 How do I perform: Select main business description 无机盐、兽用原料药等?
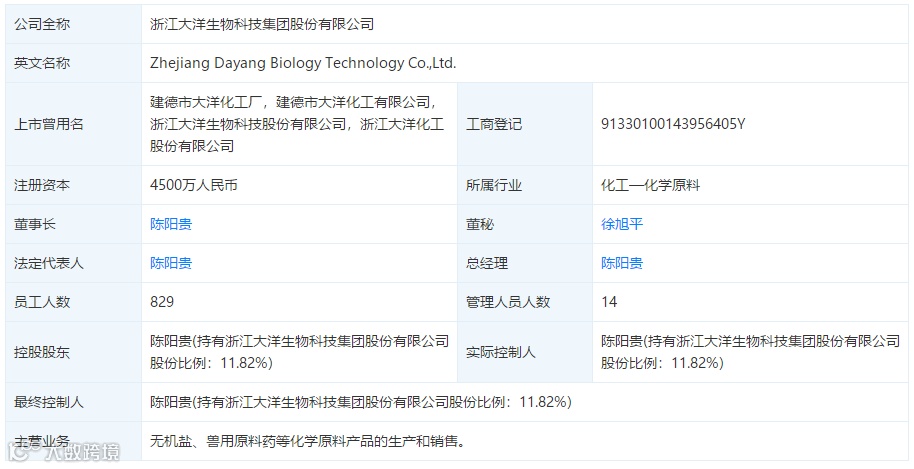[308, 441]
